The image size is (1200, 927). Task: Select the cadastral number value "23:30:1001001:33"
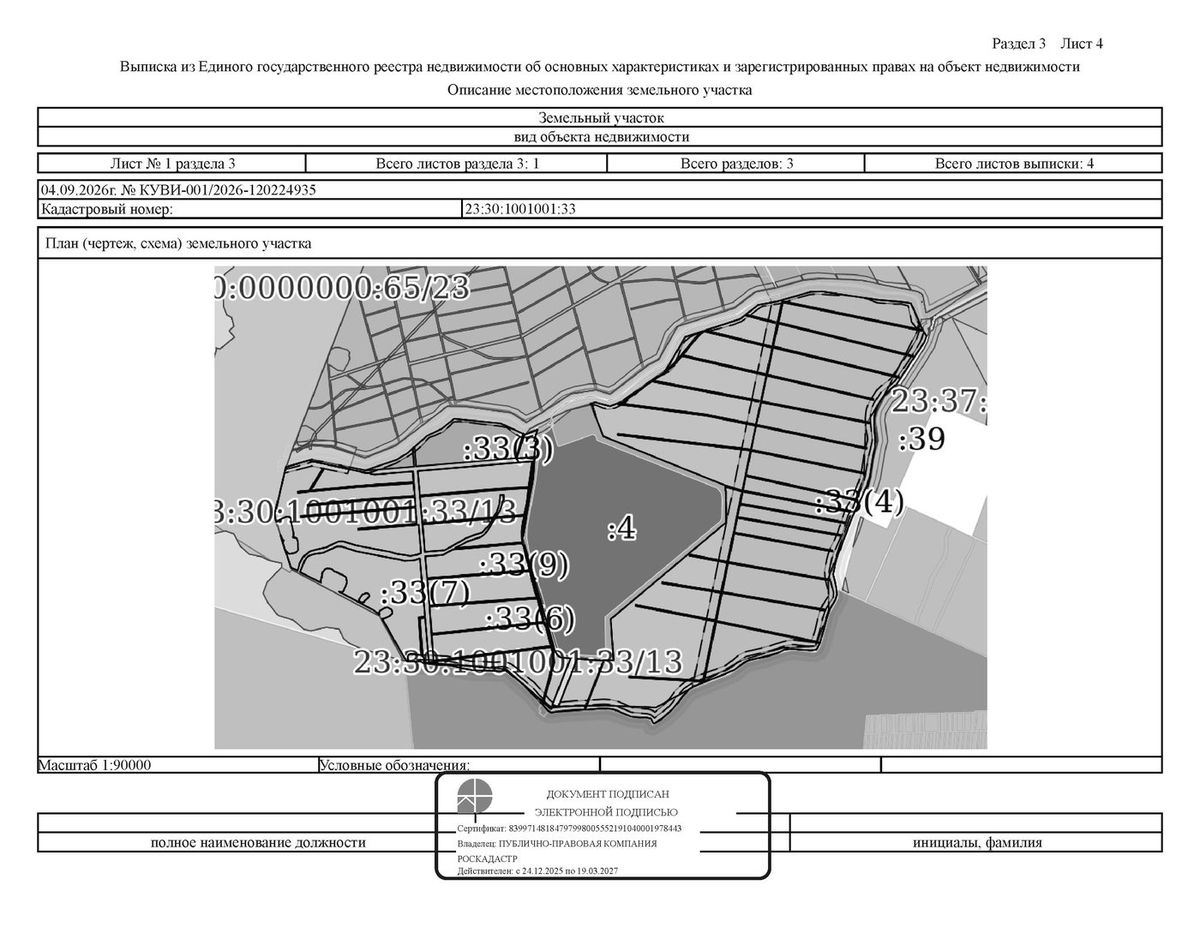(x=521, y=209)
